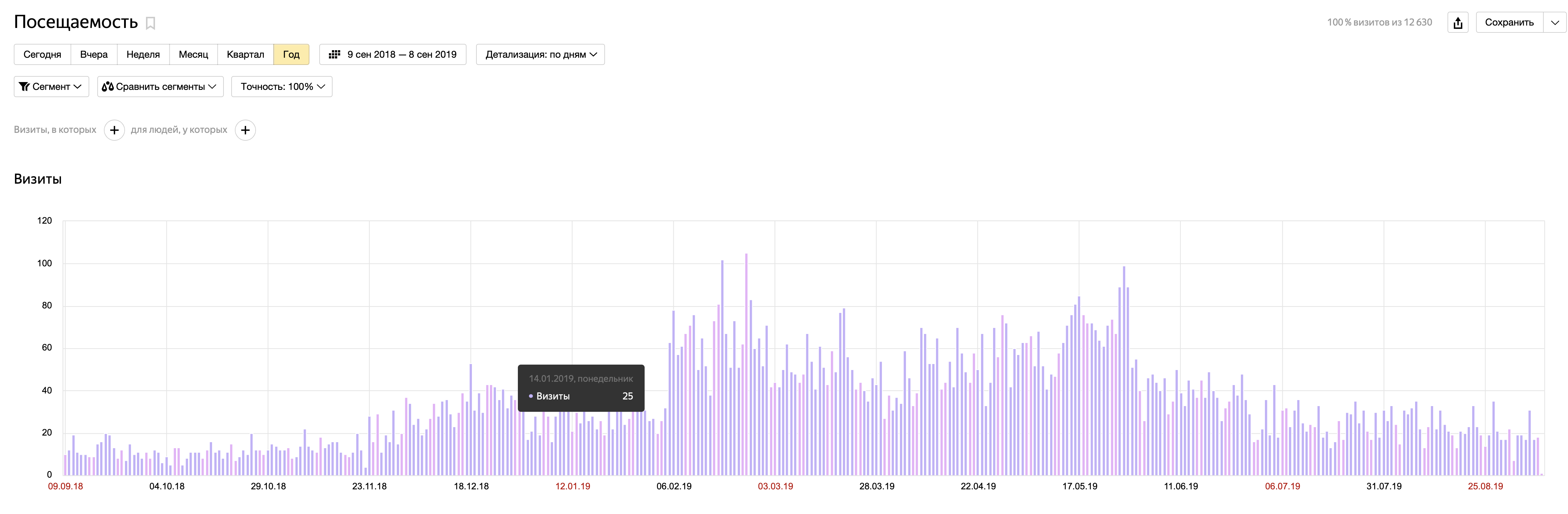Click the bookmark icon beside Посещаемость

tap(150, 23)
